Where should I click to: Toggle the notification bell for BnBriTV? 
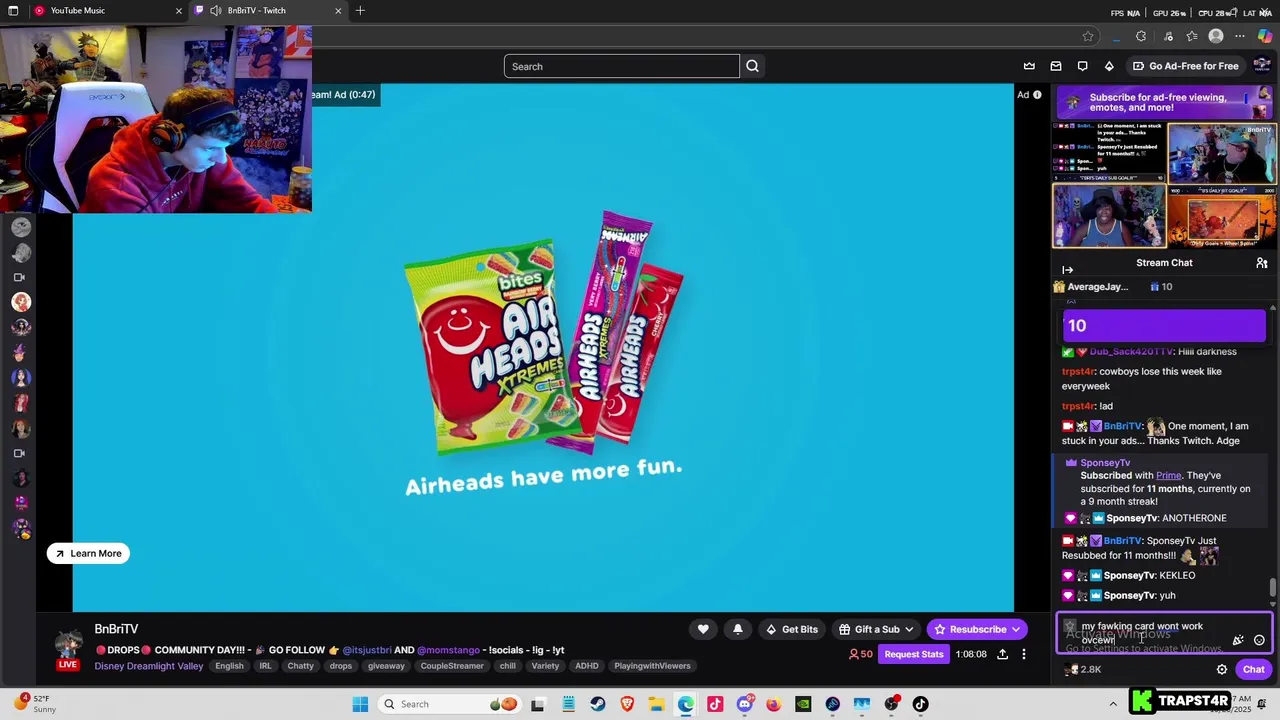tap(738, 629)
